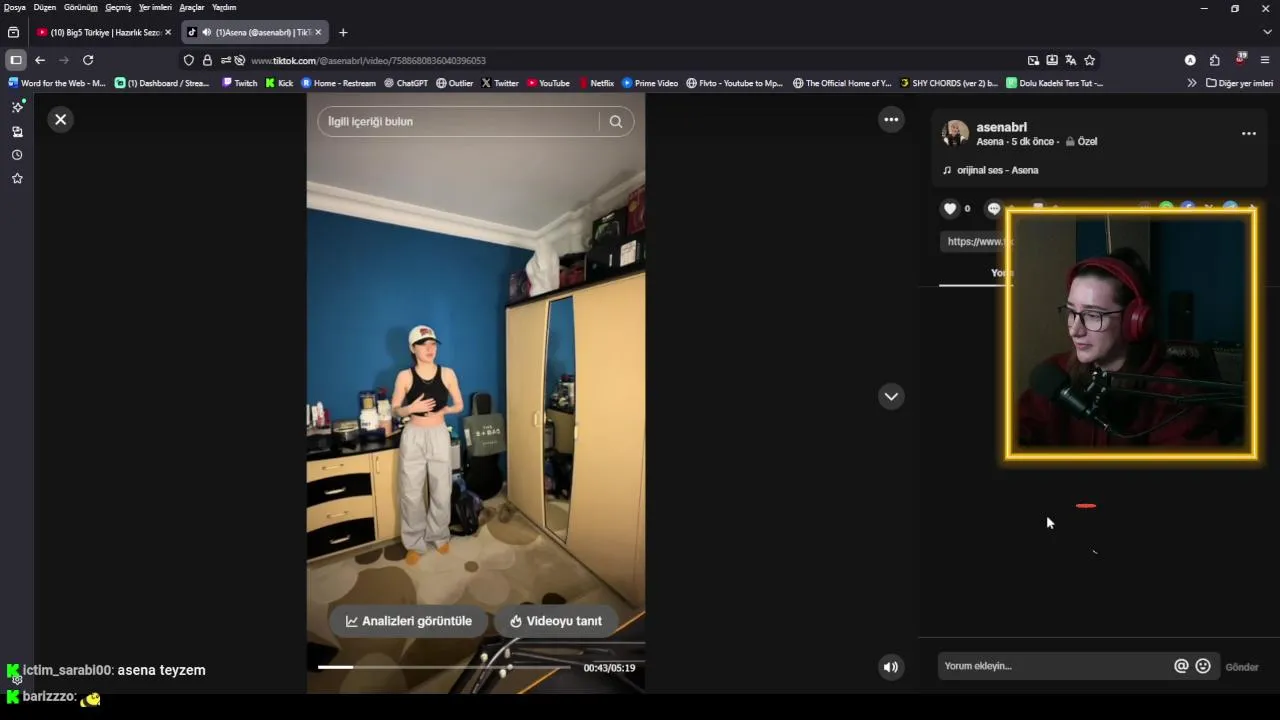Open the Dosya menu
The image size is (1280, 720).
click(x=14, y=7)
